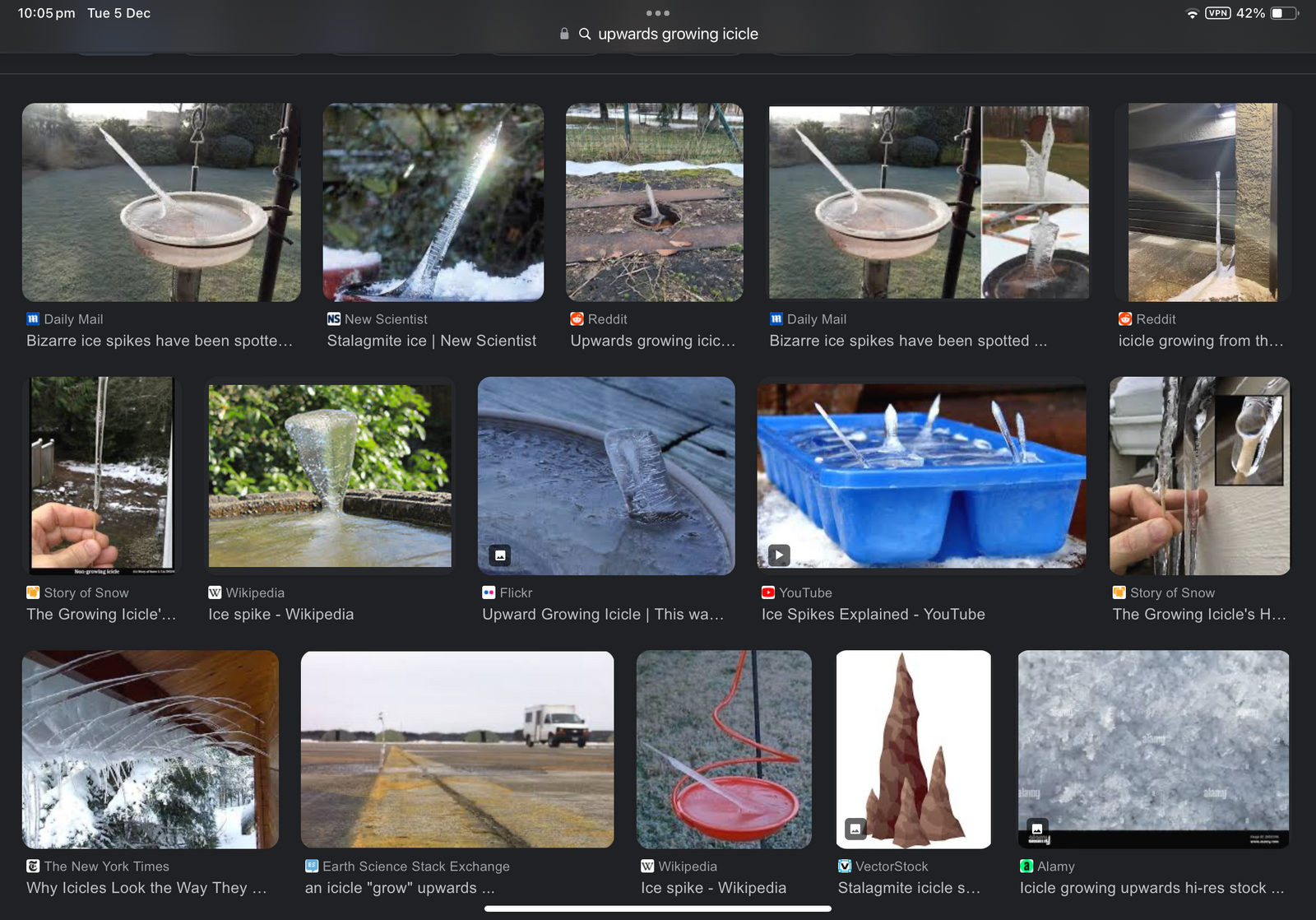
Task: Open 'Stalagmite ice | New Scientist' link
Action: (431, 341)
